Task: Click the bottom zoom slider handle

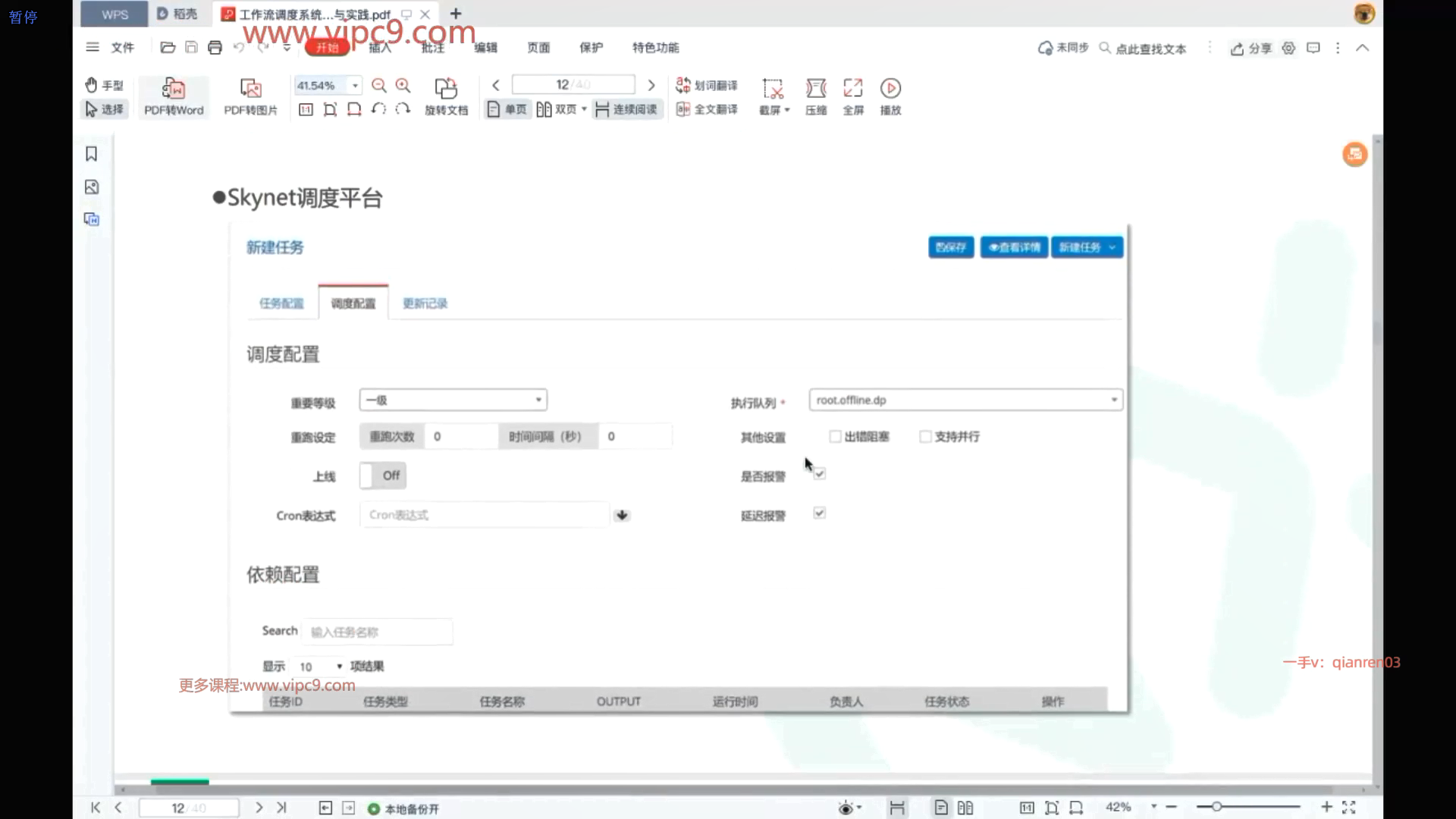Action: coord(1216,807)
